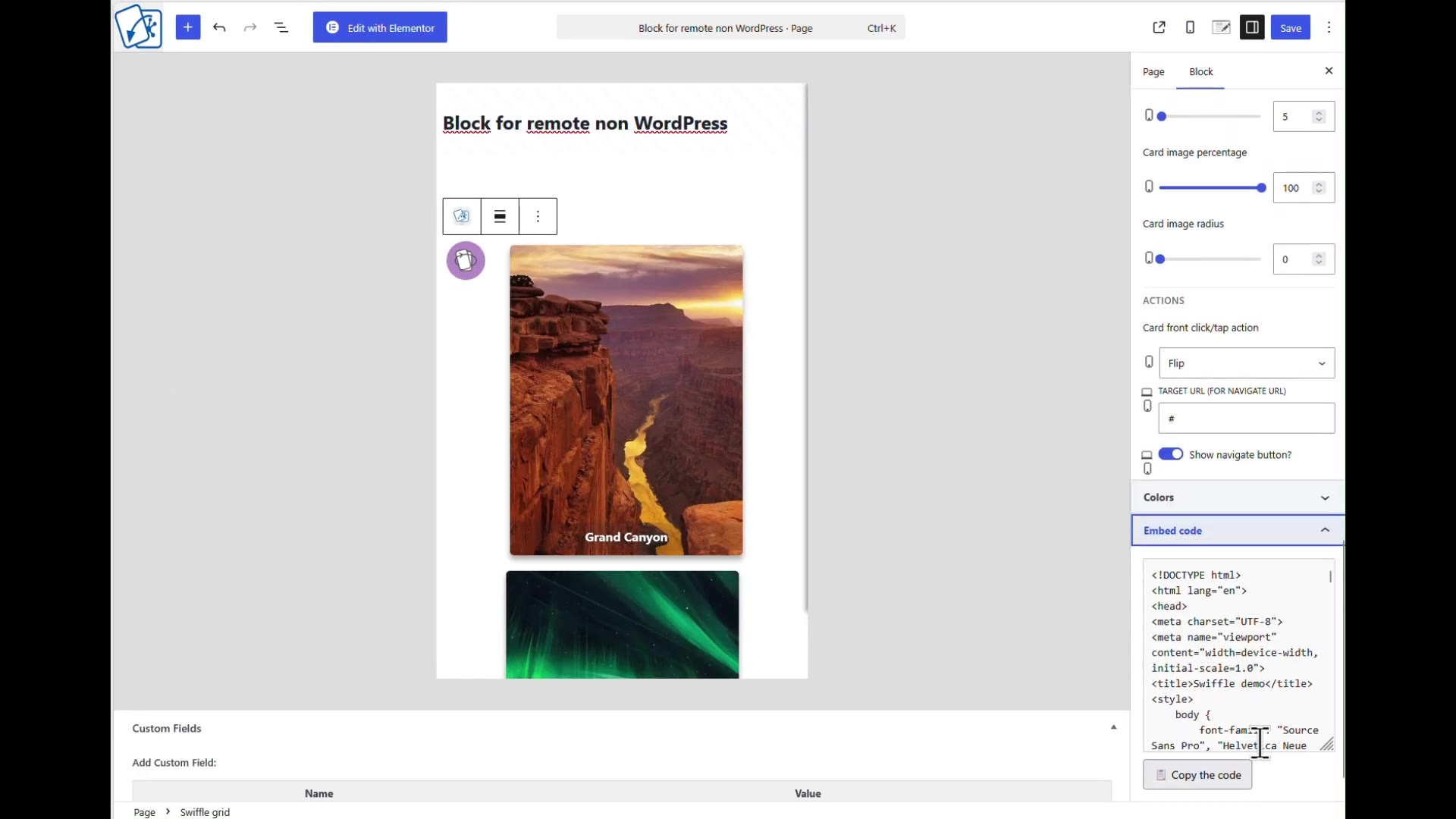Viewport: 1456px width, 819px height.
Task: Click desktop device icon beside Target URL label
Action: pyautogui.click(x=1147, y=392)
